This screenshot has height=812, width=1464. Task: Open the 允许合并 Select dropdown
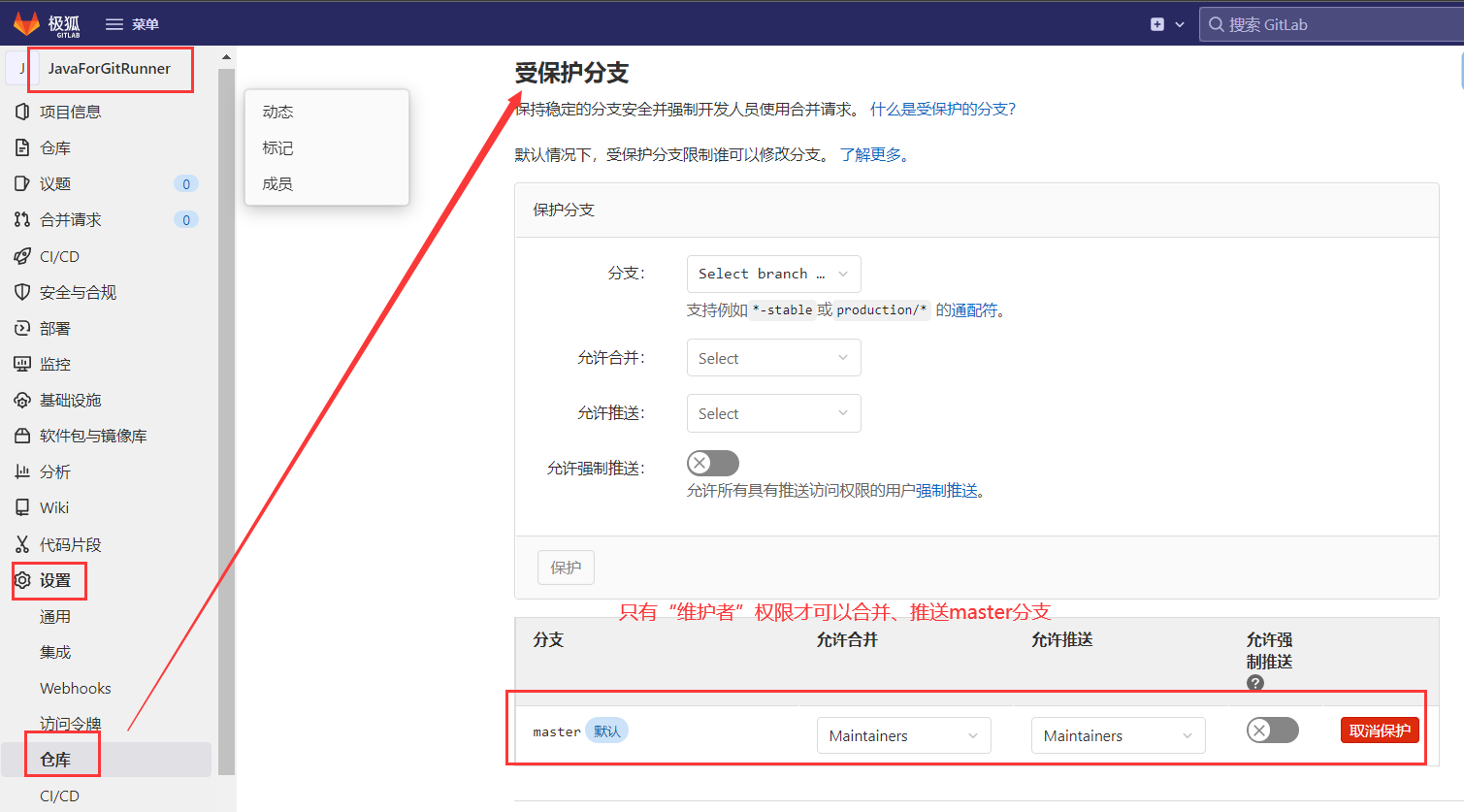773,357
